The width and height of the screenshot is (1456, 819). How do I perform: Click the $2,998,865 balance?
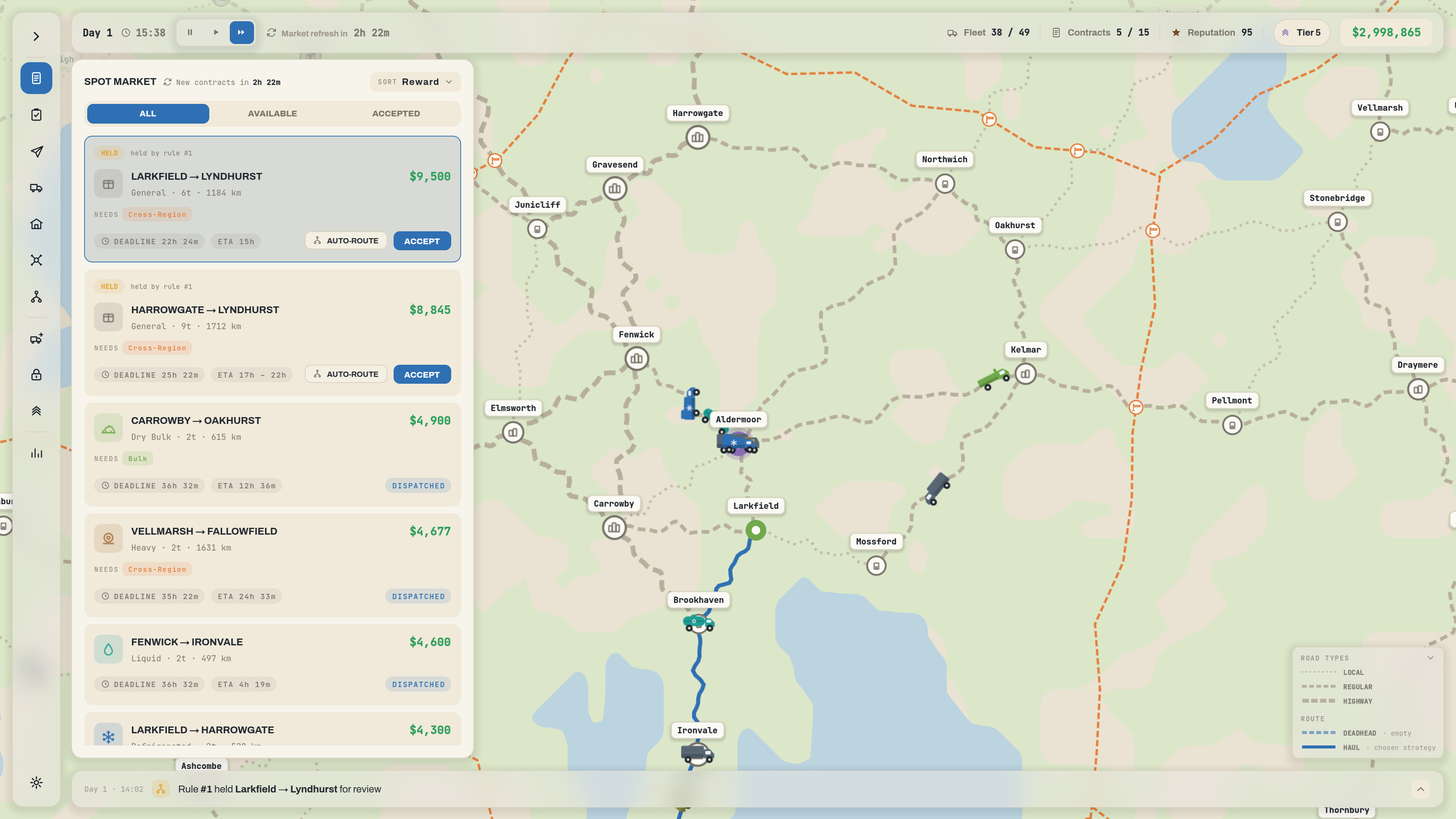point(1386,33)
